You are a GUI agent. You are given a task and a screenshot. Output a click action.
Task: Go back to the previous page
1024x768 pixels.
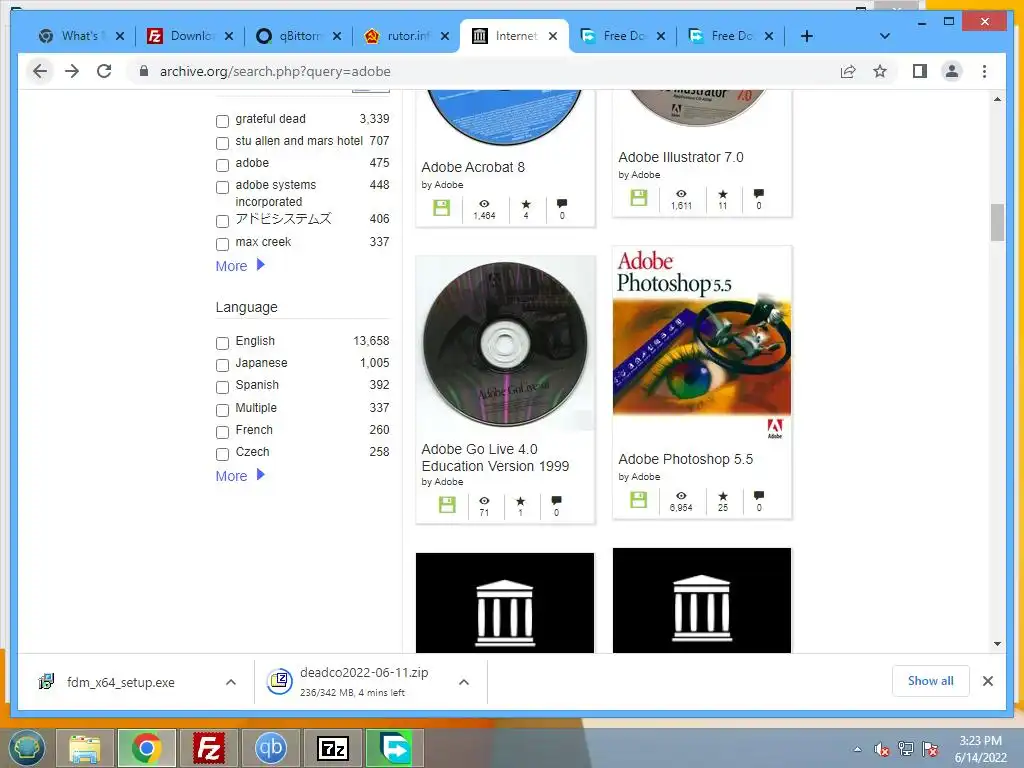coord(40,71)
